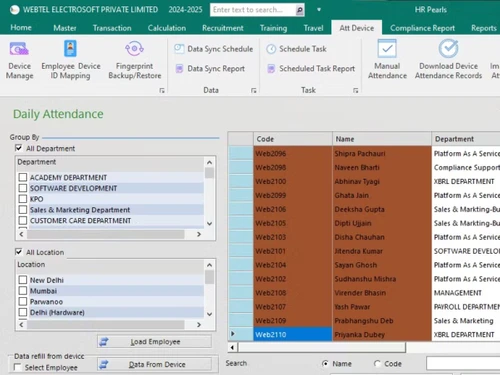Select the Web2096 code cell
The height and width of the screenshot is (375, 500).
pyautogui.click(x=293, y=153)
